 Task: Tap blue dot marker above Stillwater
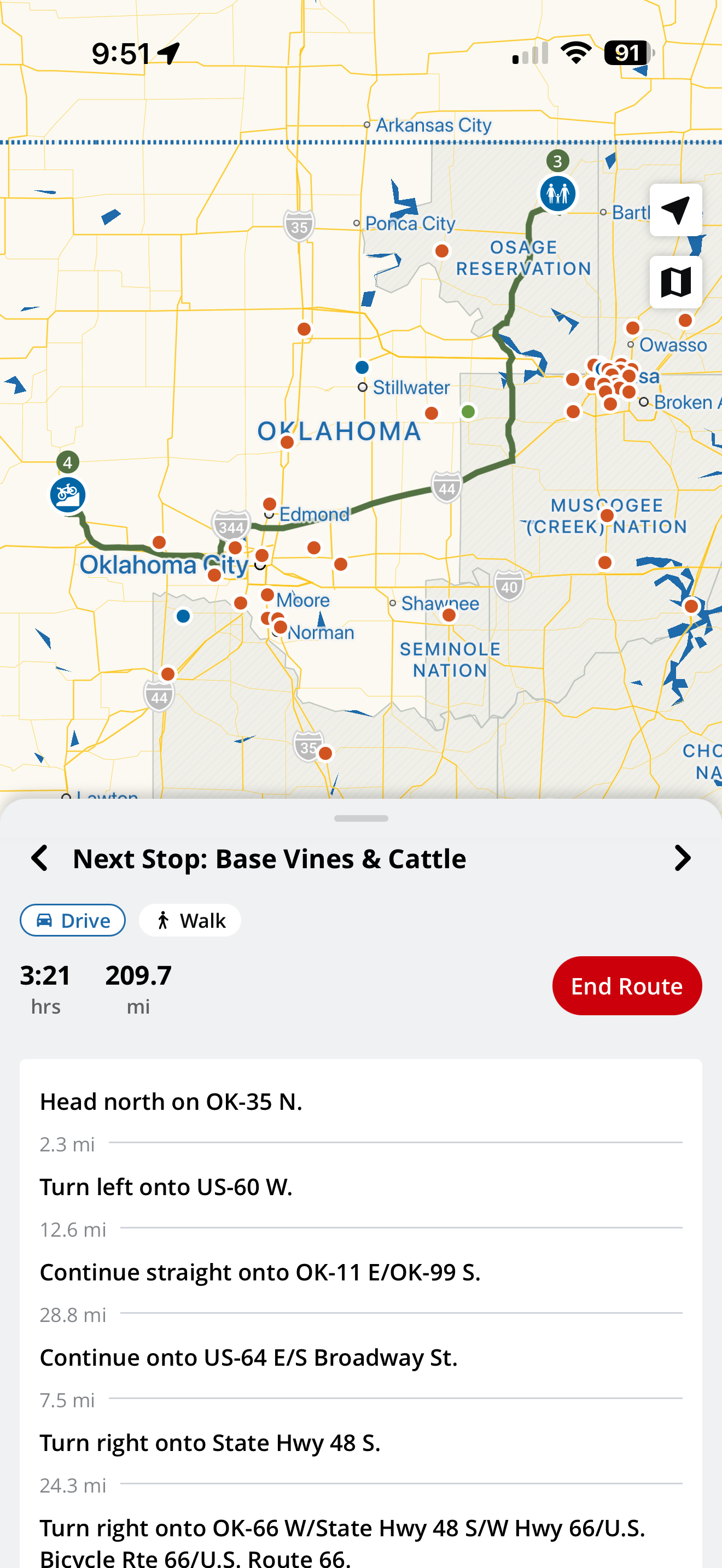[x=362, y=367]
